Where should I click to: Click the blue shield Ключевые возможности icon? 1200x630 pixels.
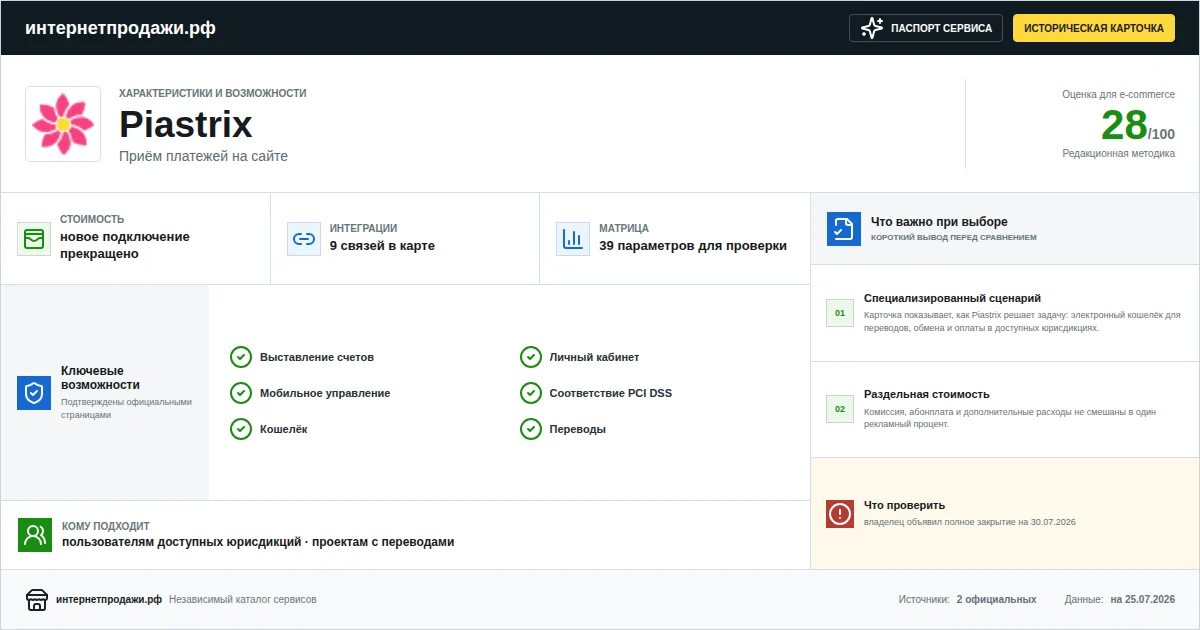[x=34, y=393]
